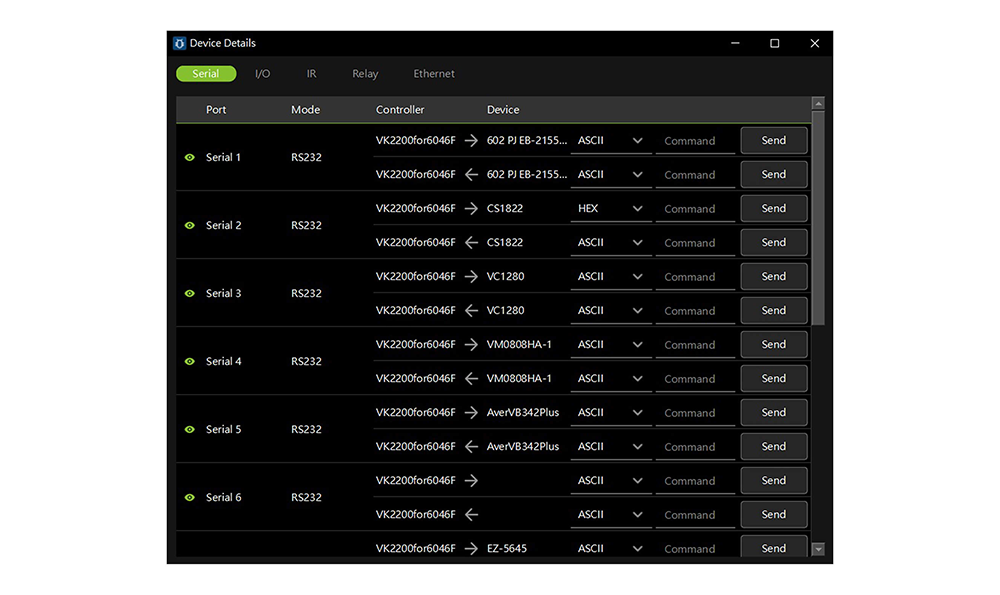Click the Device Details app icon in title bar
1000x595 pixels.
pos(180,44)
